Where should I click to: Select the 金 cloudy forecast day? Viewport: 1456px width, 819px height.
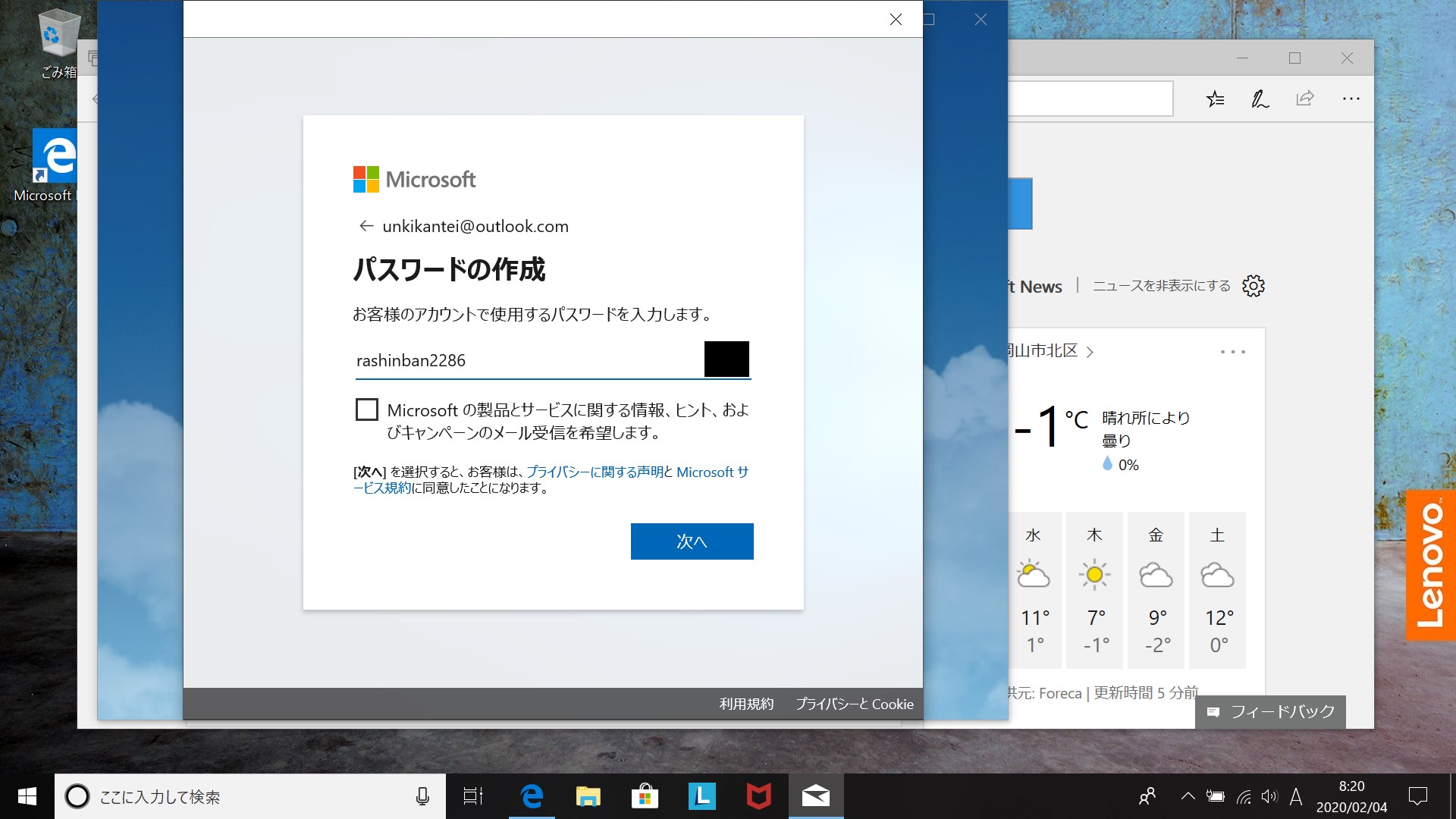(1156, 591)
